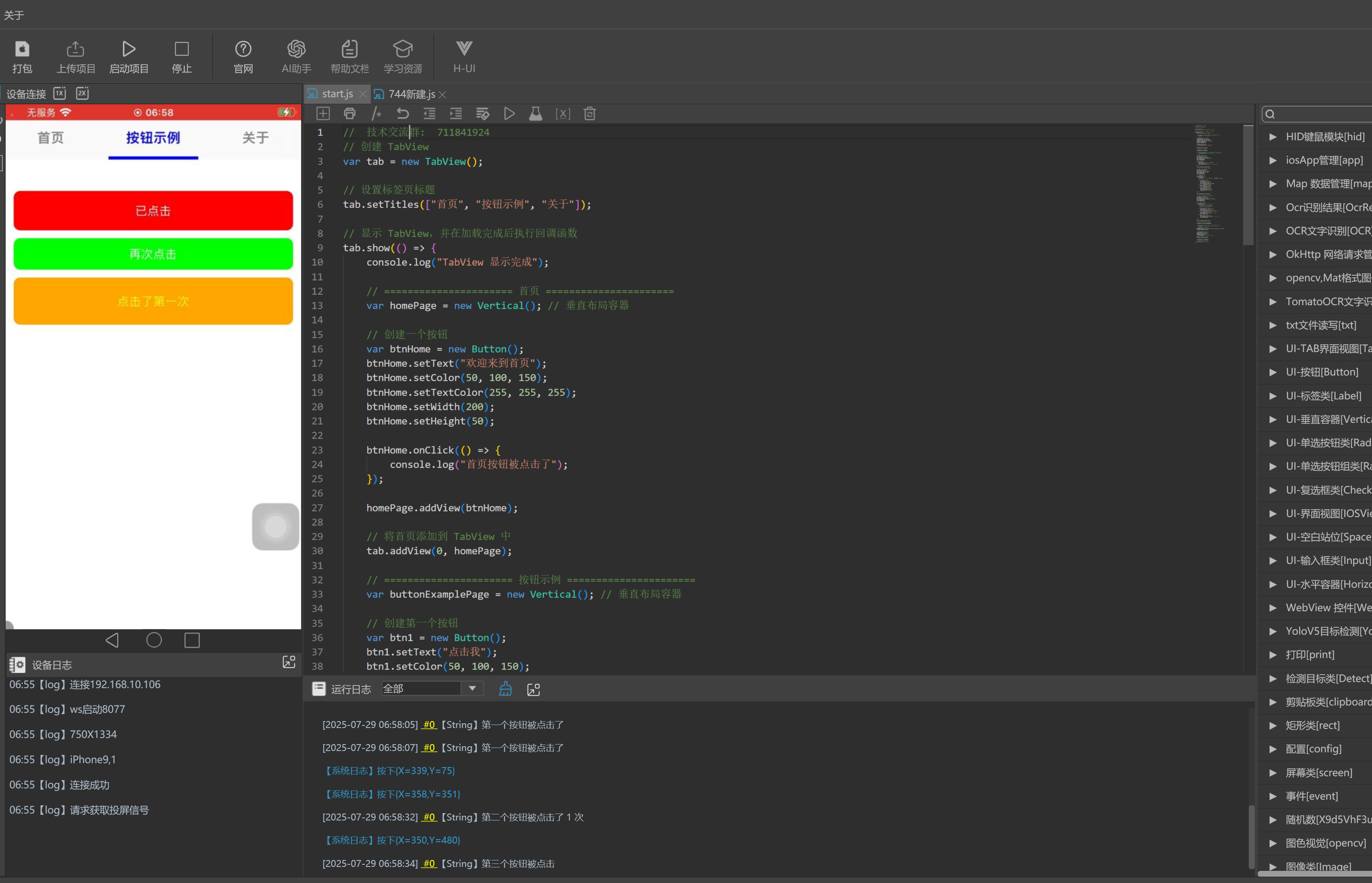
Task: Click the 上传项目 upload icon
Action: point(75,57)
